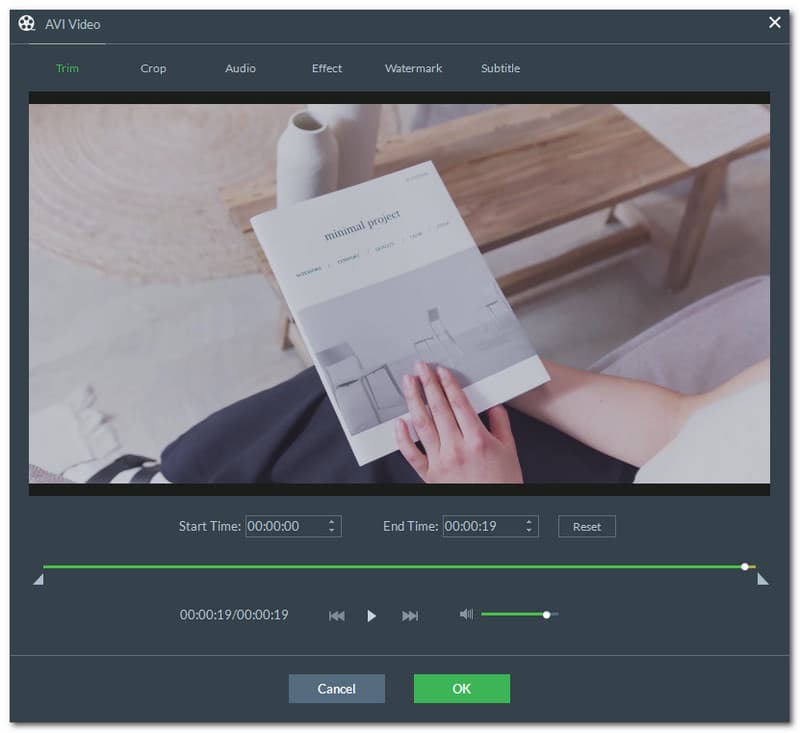Jump to previous frame with rewind icon
The width and height of the screenshot is (800, 733).
337,616
